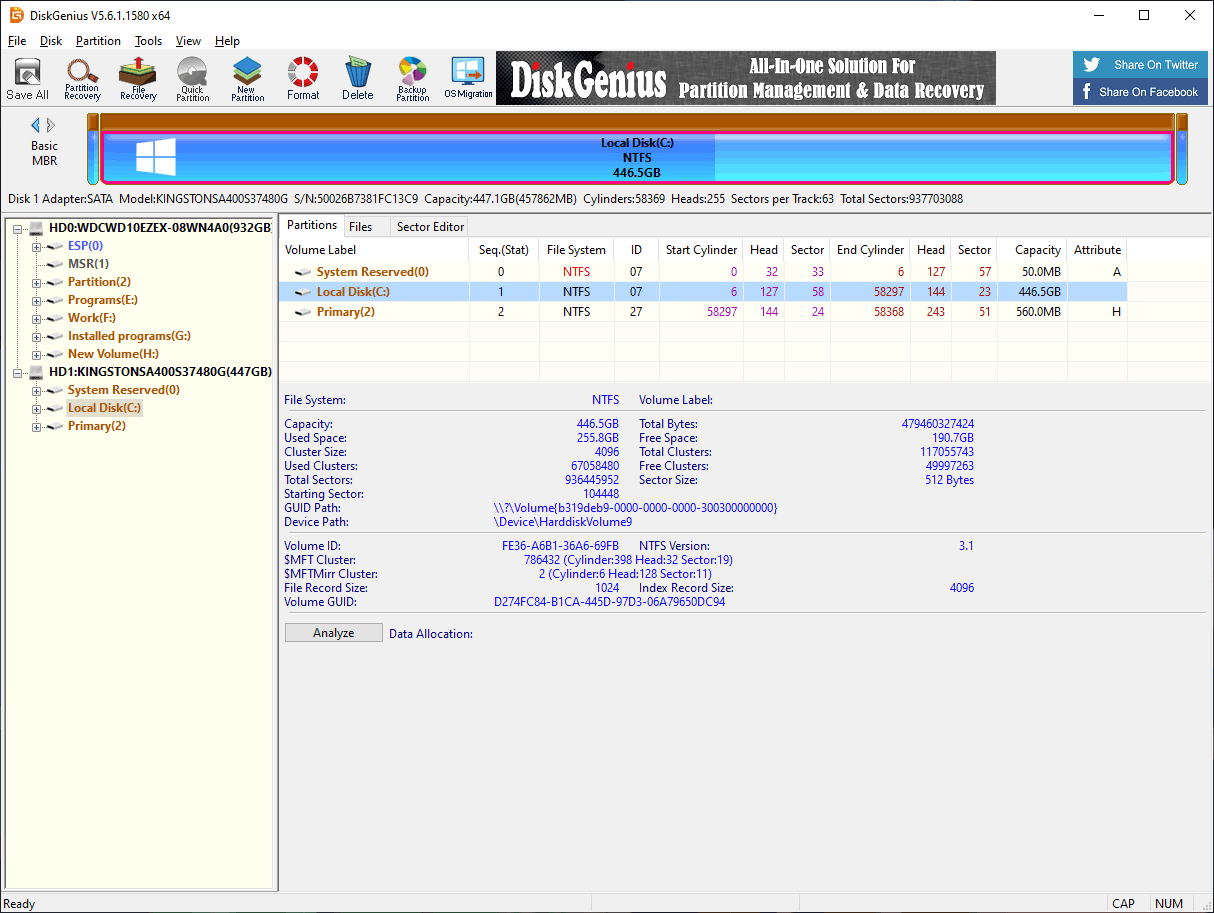1214x913 pixels.
Task: Expand Installed programs(G:) tree node
Action: pyautogui.click(x=37, y=336)
